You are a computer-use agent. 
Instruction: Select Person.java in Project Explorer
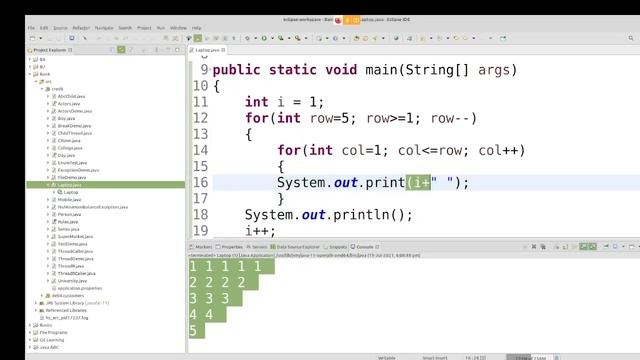69,214
